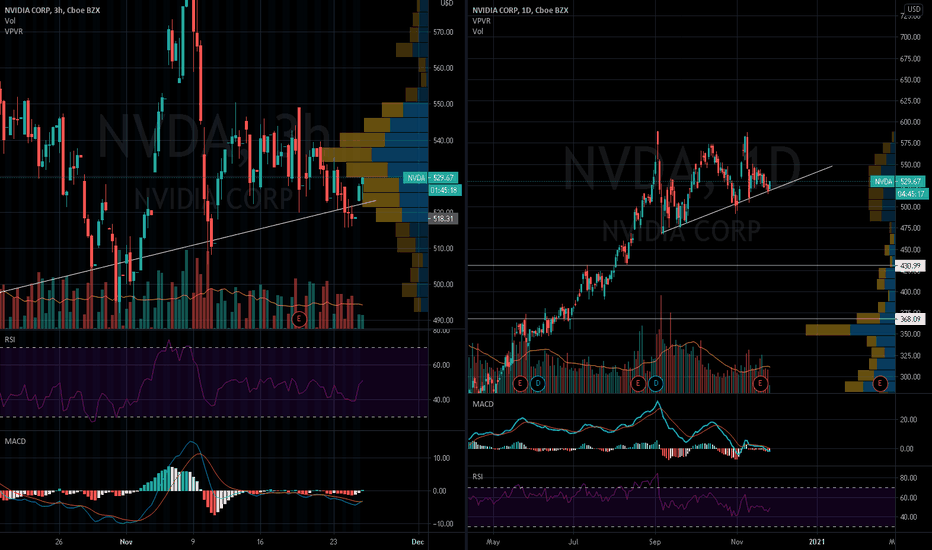The height and width of the screenshot is (550, 932).
Task: Click the '2021' date on daily time axis
Action: tap(817, 542)
